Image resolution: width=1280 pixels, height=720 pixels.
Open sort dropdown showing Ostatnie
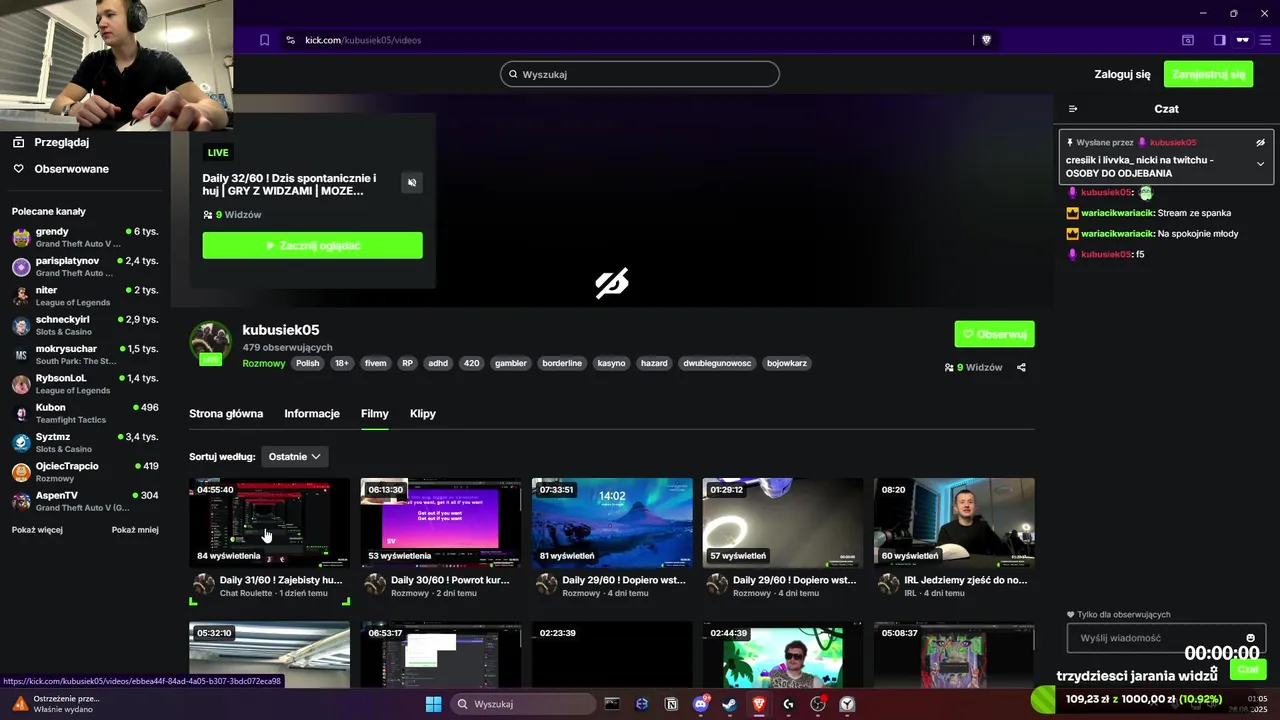[294, 457]
